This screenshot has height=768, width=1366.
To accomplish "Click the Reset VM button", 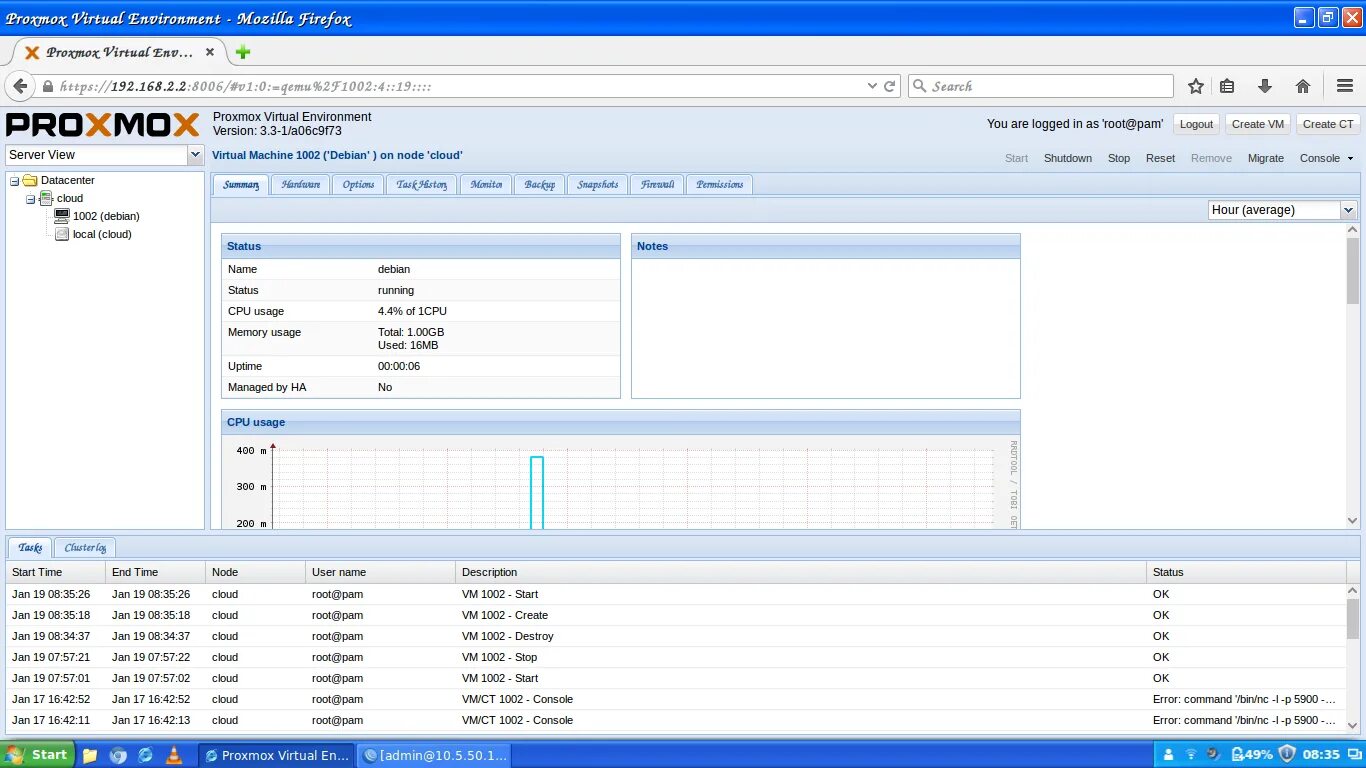I will [1160, 158].
